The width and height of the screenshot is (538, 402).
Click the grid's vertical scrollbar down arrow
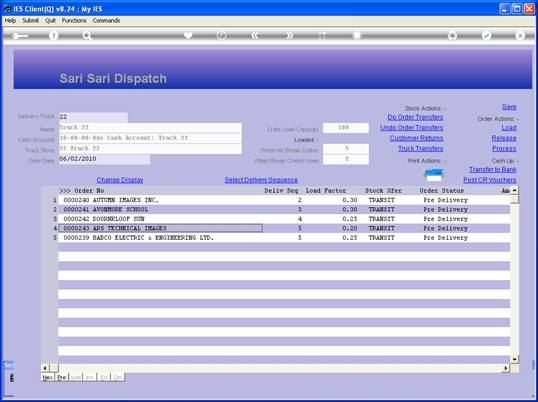click(x=514, y=359)
